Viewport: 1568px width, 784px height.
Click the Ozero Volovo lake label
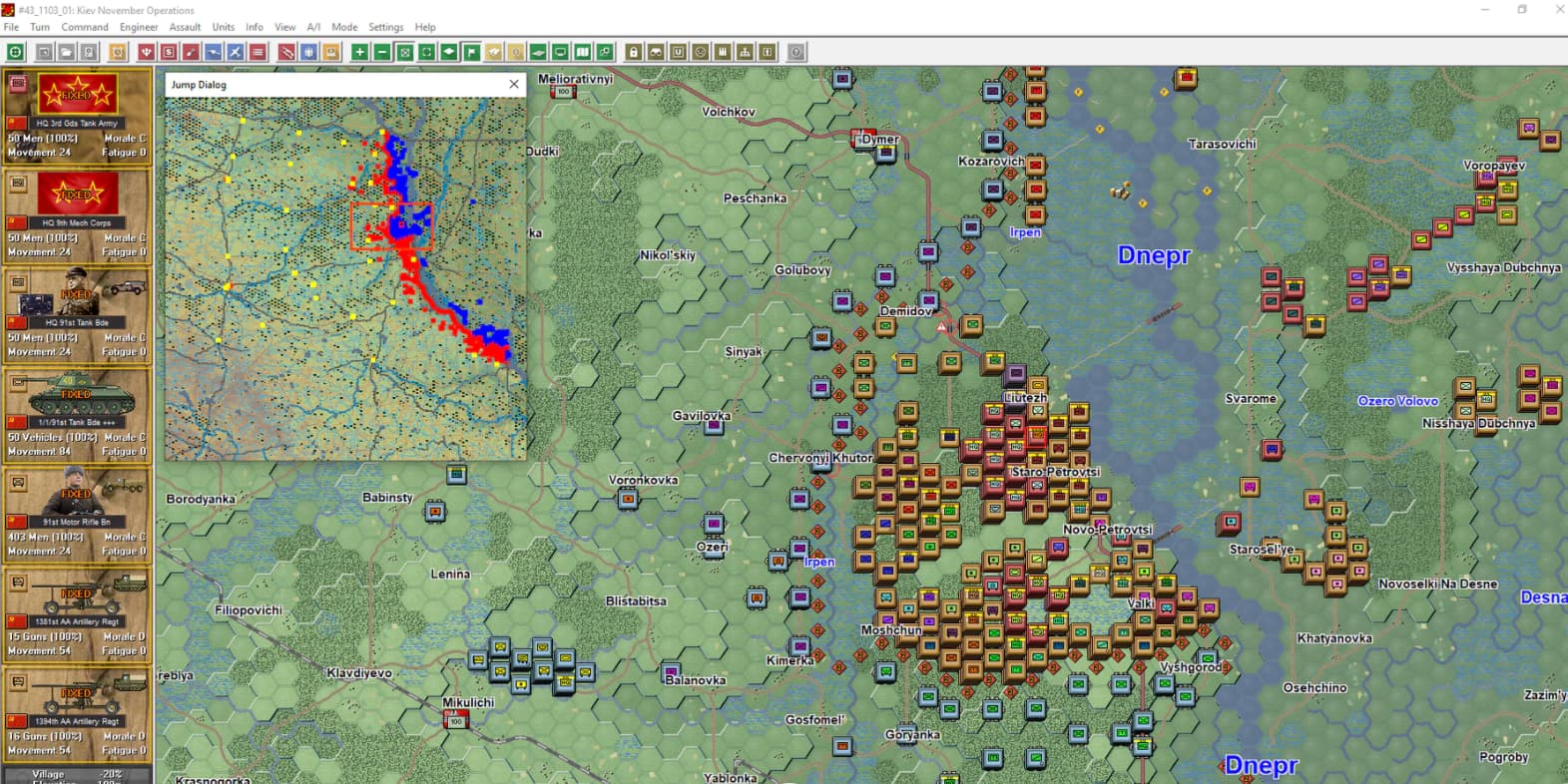(x=1397, y=401)
